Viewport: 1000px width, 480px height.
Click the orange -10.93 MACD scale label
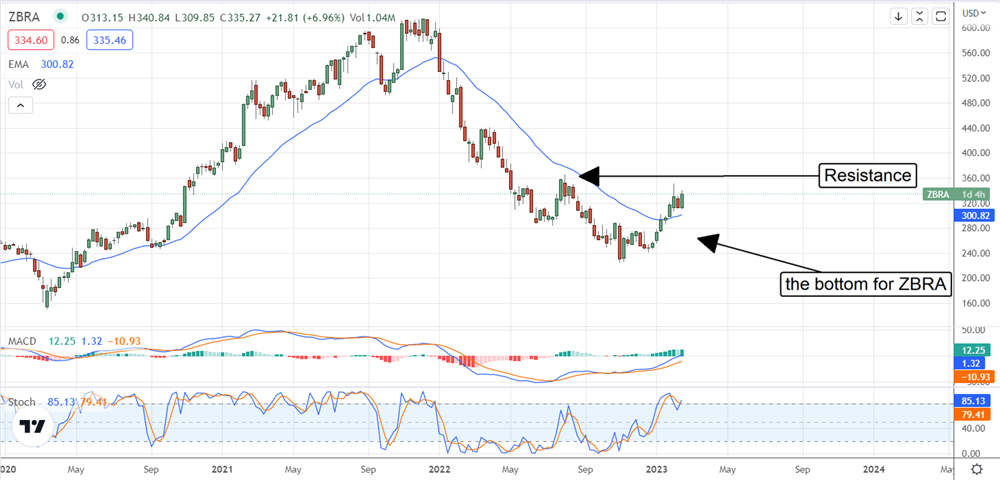[973, 377]
